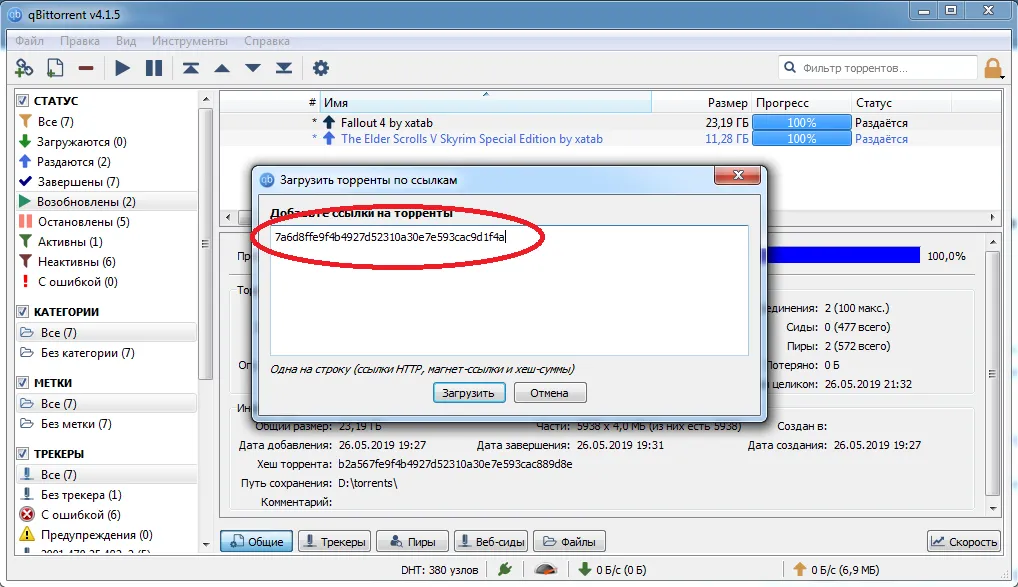Filter by Загружаются (0) status
The image size is (1018, 587).
coord(82,142)
